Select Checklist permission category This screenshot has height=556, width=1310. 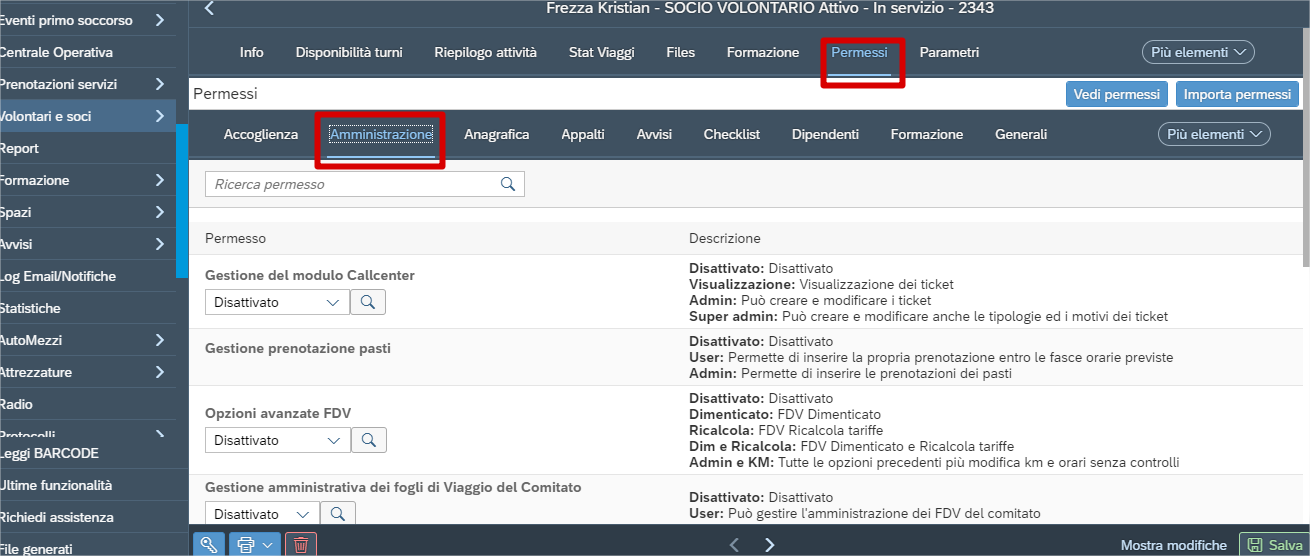click(x=732, y=134)
